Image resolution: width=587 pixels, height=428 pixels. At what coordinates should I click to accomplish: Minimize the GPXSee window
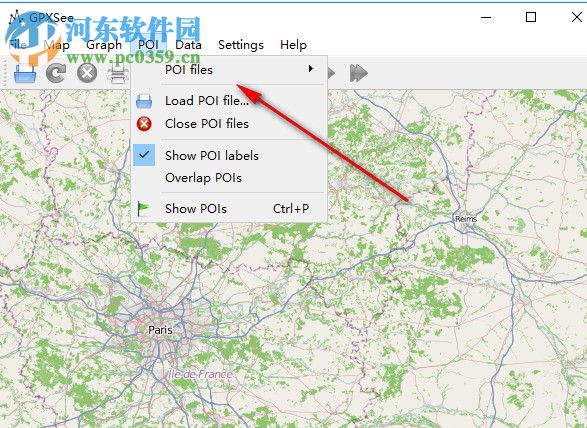coord(486,17)
